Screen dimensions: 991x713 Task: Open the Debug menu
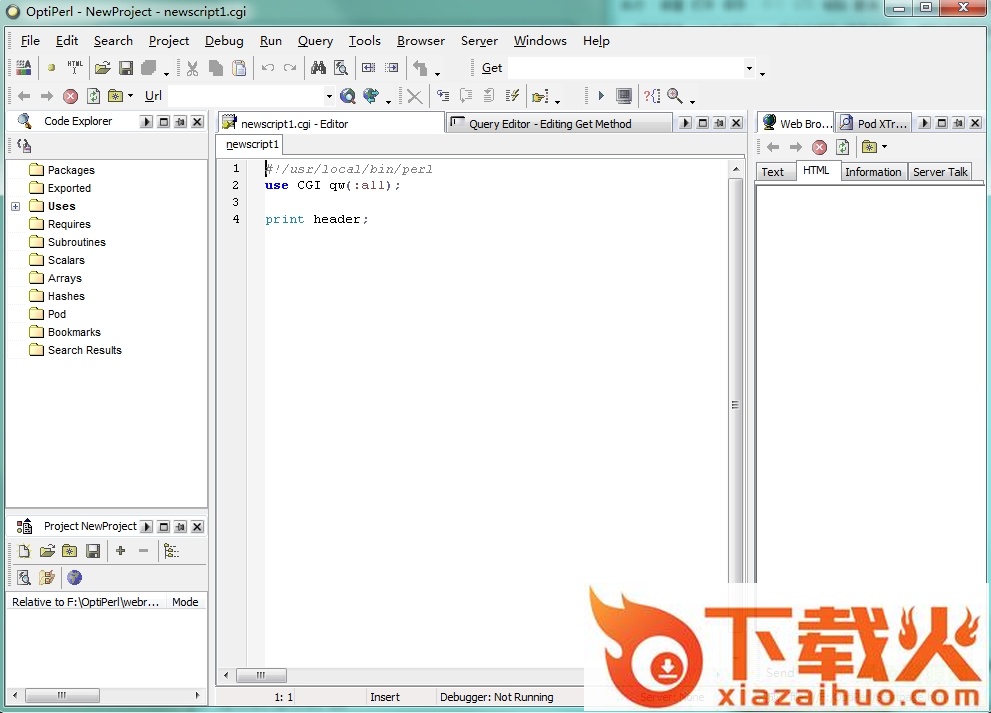[x=224, y=41]
